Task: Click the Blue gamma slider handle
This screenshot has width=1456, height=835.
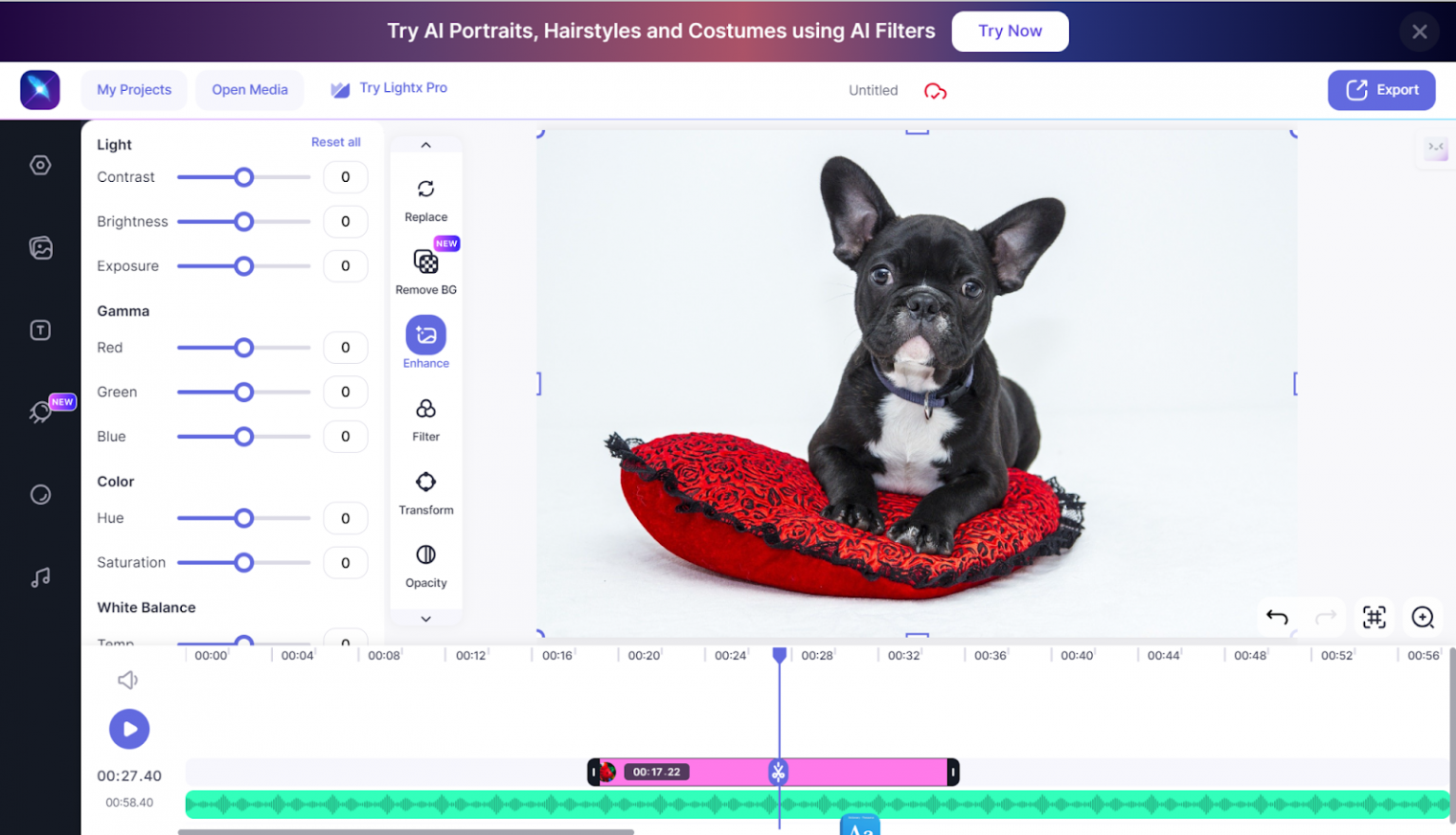Action: point(244,437)
